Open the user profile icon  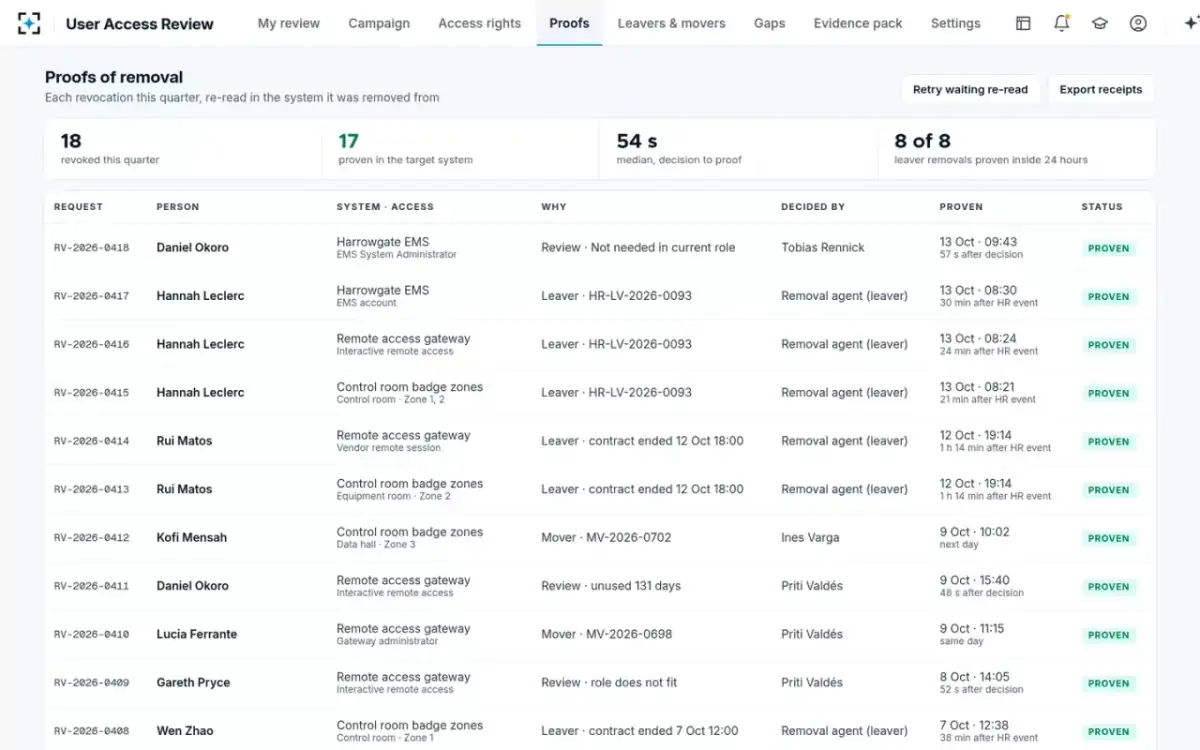pos(1138,23)
